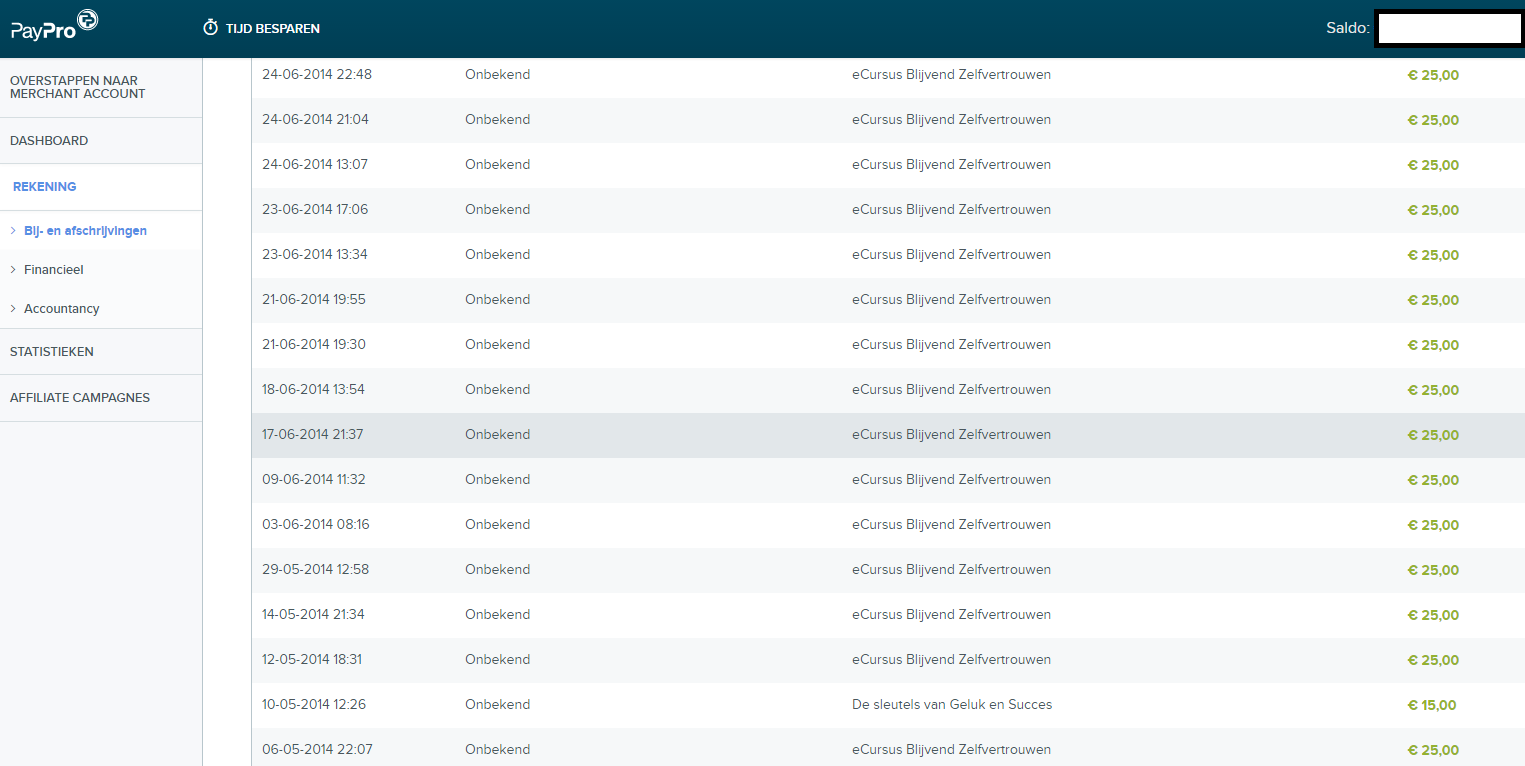Select the 29-05-2014 12:58 transaction date
This screenshot has width=1525, height=766.
[x=316, y=570]
